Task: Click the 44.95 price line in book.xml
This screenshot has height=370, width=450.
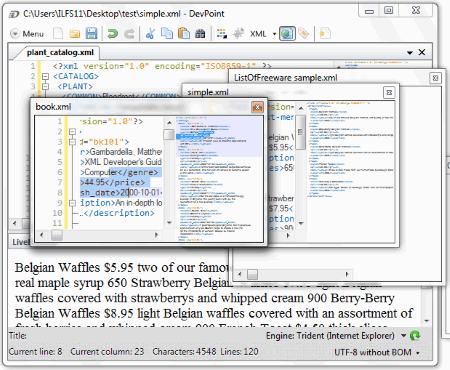Action: point(113,182)
